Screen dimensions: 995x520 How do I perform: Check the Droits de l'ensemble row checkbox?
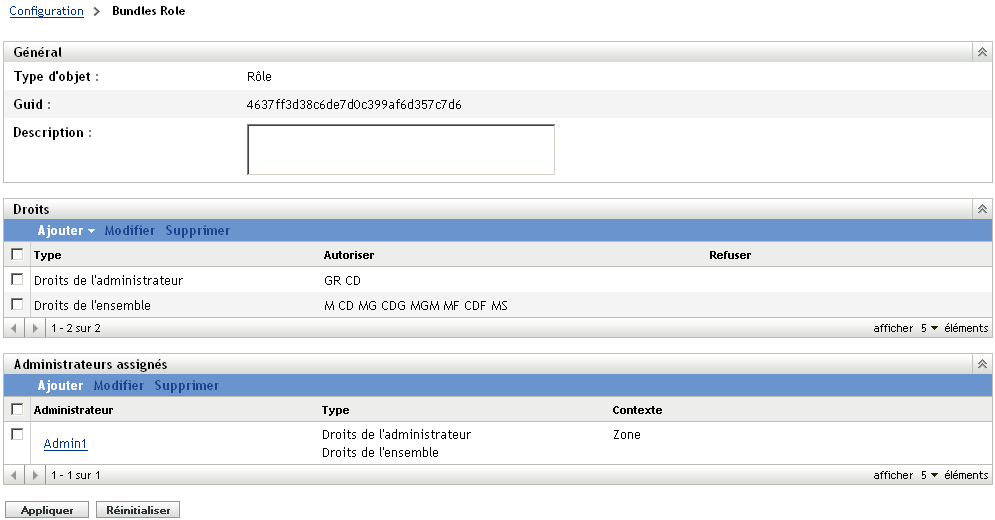[x=17, y=304]
